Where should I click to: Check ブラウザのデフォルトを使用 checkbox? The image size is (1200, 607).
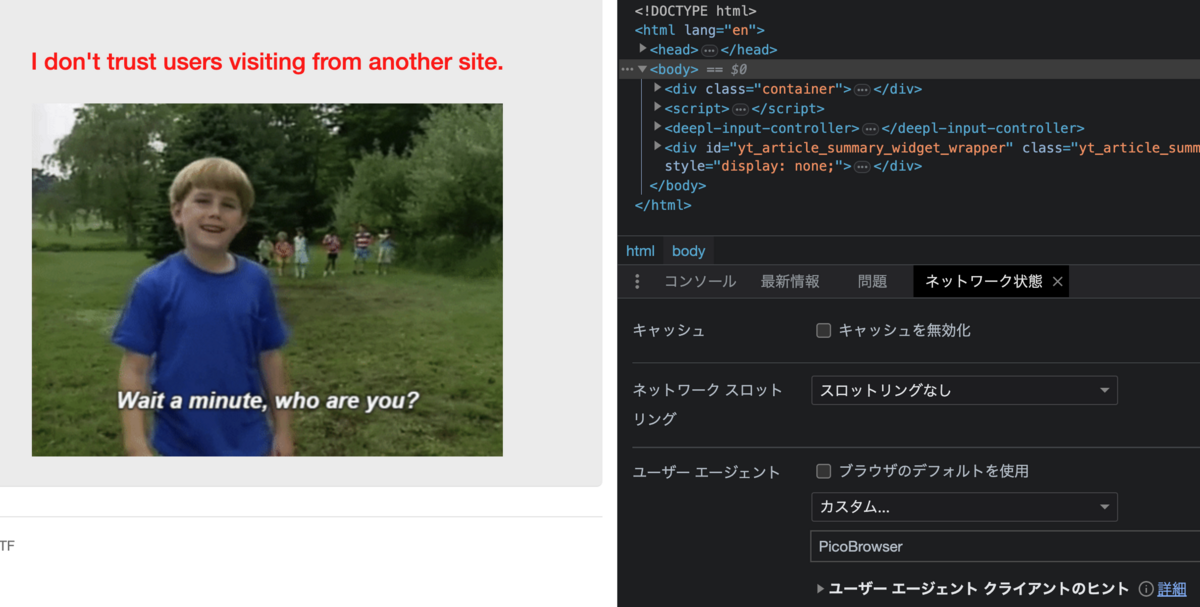pyautogui.click(x=824, y=470)
